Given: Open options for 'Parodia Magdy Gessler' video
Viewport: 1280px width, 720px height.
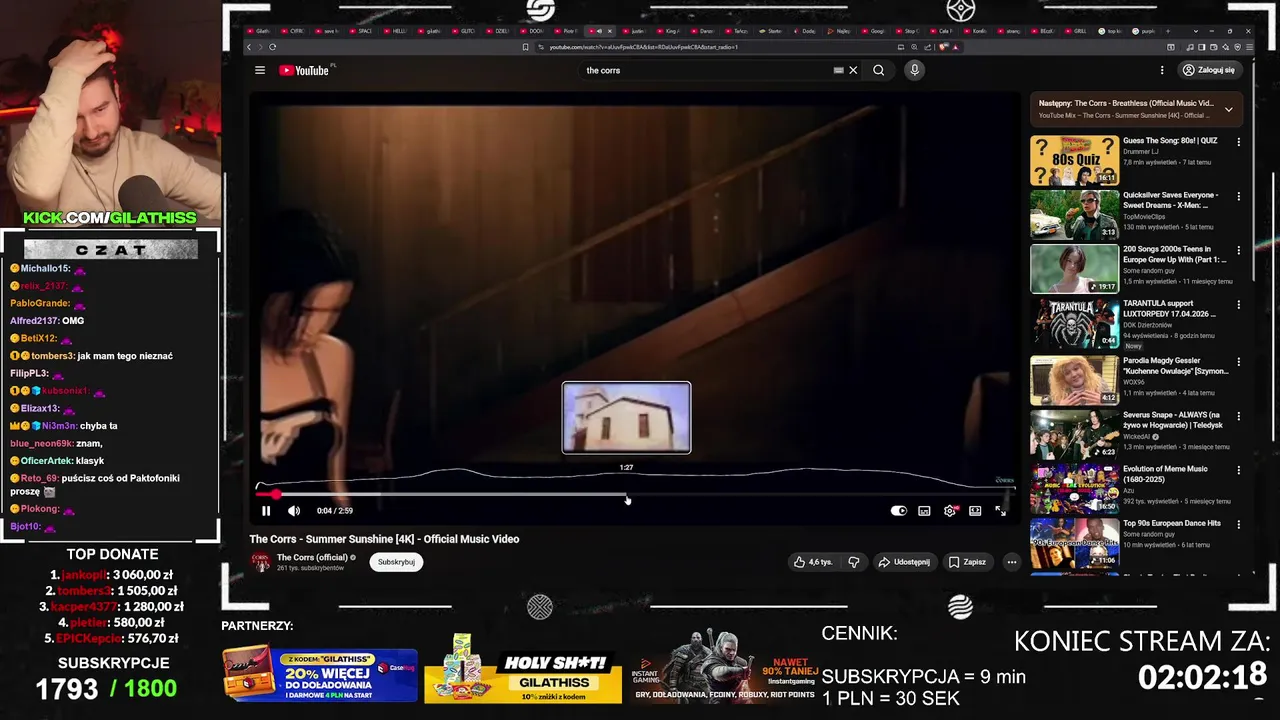Looking at the screenshot, I should click(1238, 361).
